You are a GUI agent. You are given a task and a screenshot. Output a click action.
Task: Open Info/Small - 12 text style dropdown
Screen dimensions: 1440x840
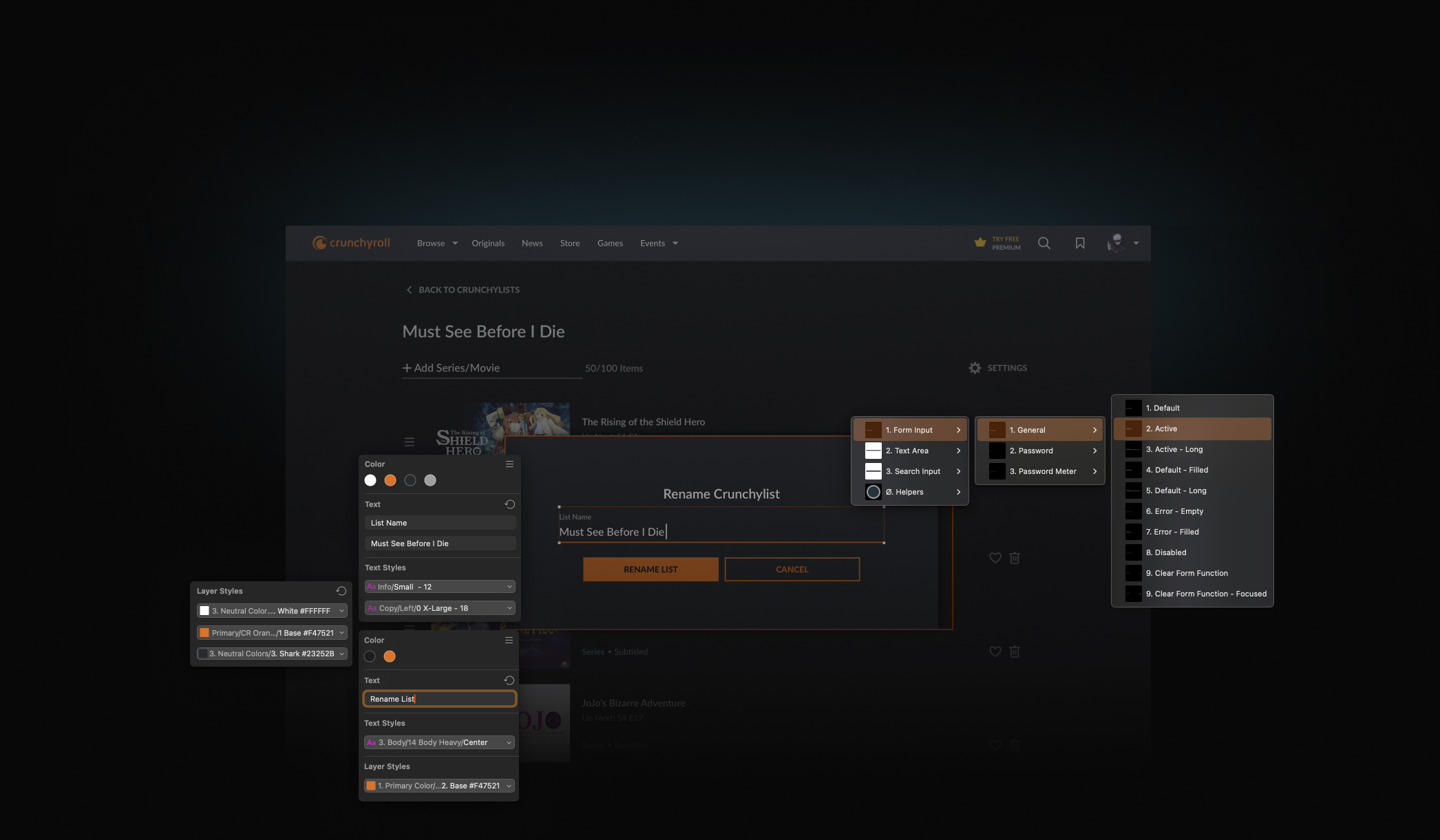pos(440,587)
